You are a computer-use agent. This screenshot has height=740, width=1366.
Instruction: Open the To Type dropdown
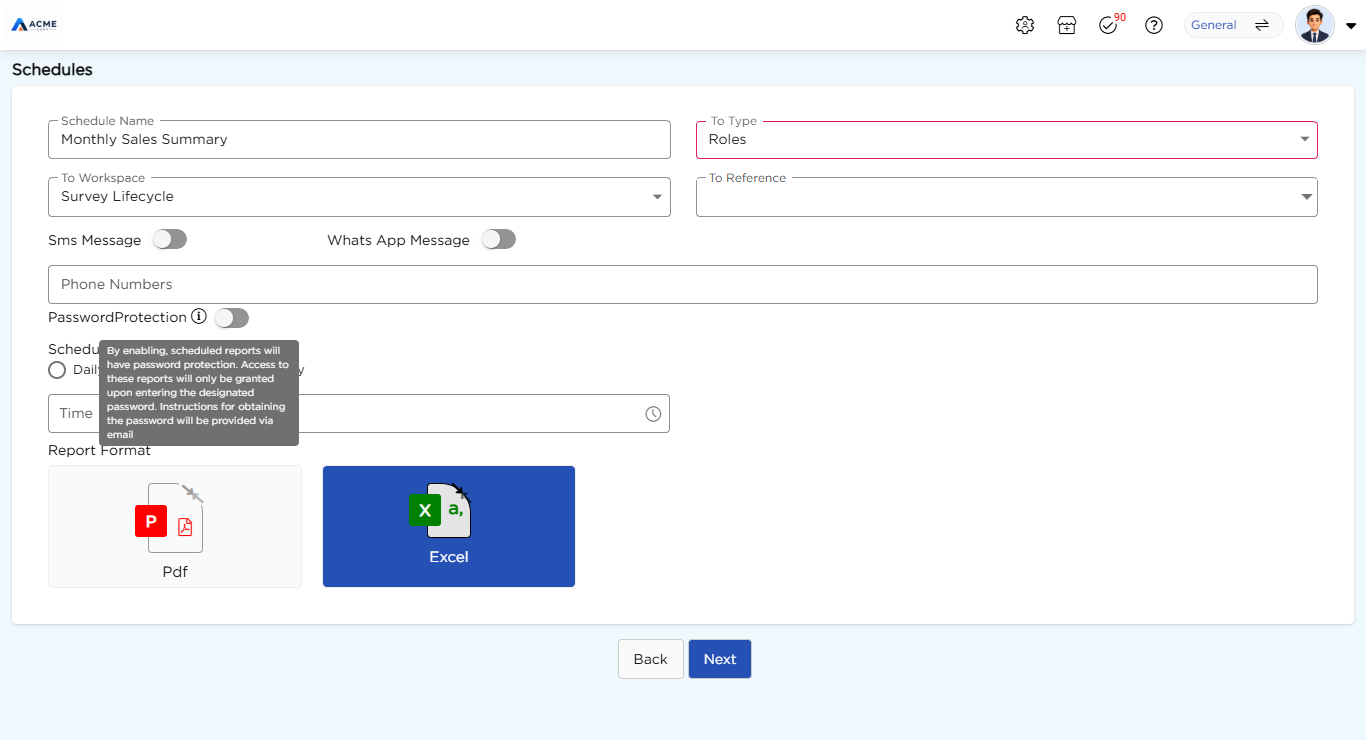coord(1006,140)
